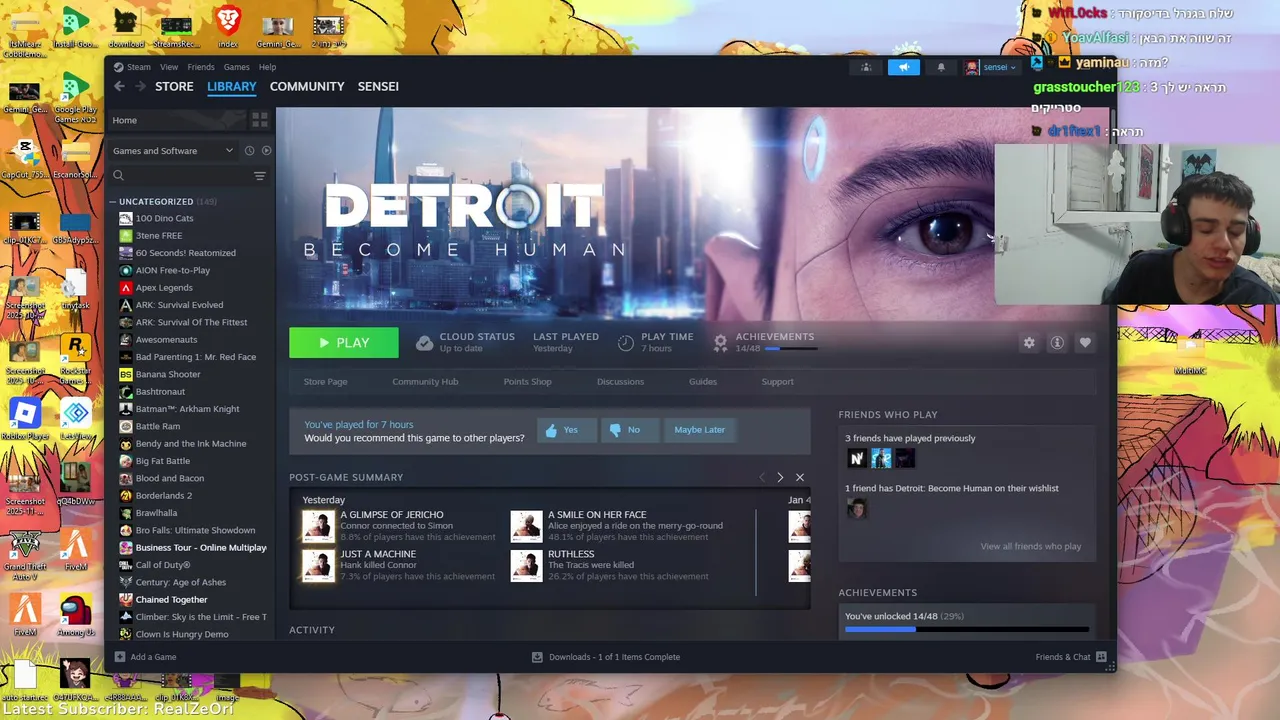
Task: Open the Among Us desktop icon
Action: 75,613
